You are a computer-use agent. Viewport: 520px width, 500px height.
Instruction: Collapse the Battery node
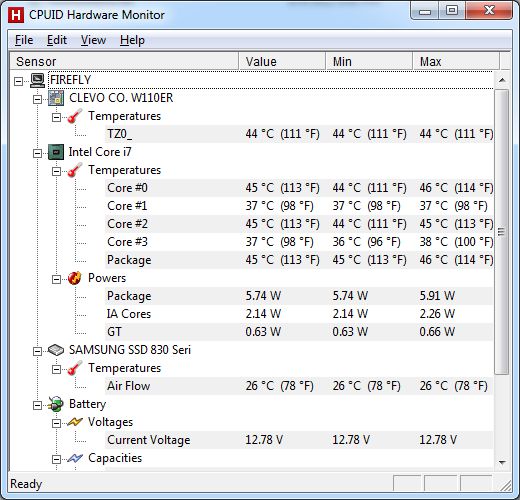pyautogui.click(x=38, y=405)
